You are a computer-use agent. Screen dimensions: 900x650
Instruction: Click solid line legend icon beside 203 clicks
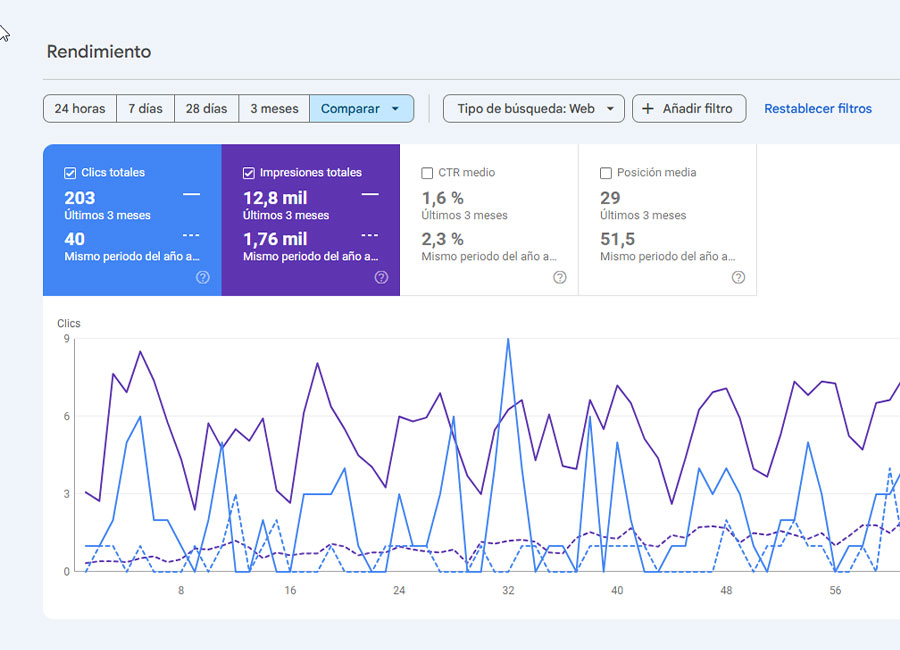[191, 194]
